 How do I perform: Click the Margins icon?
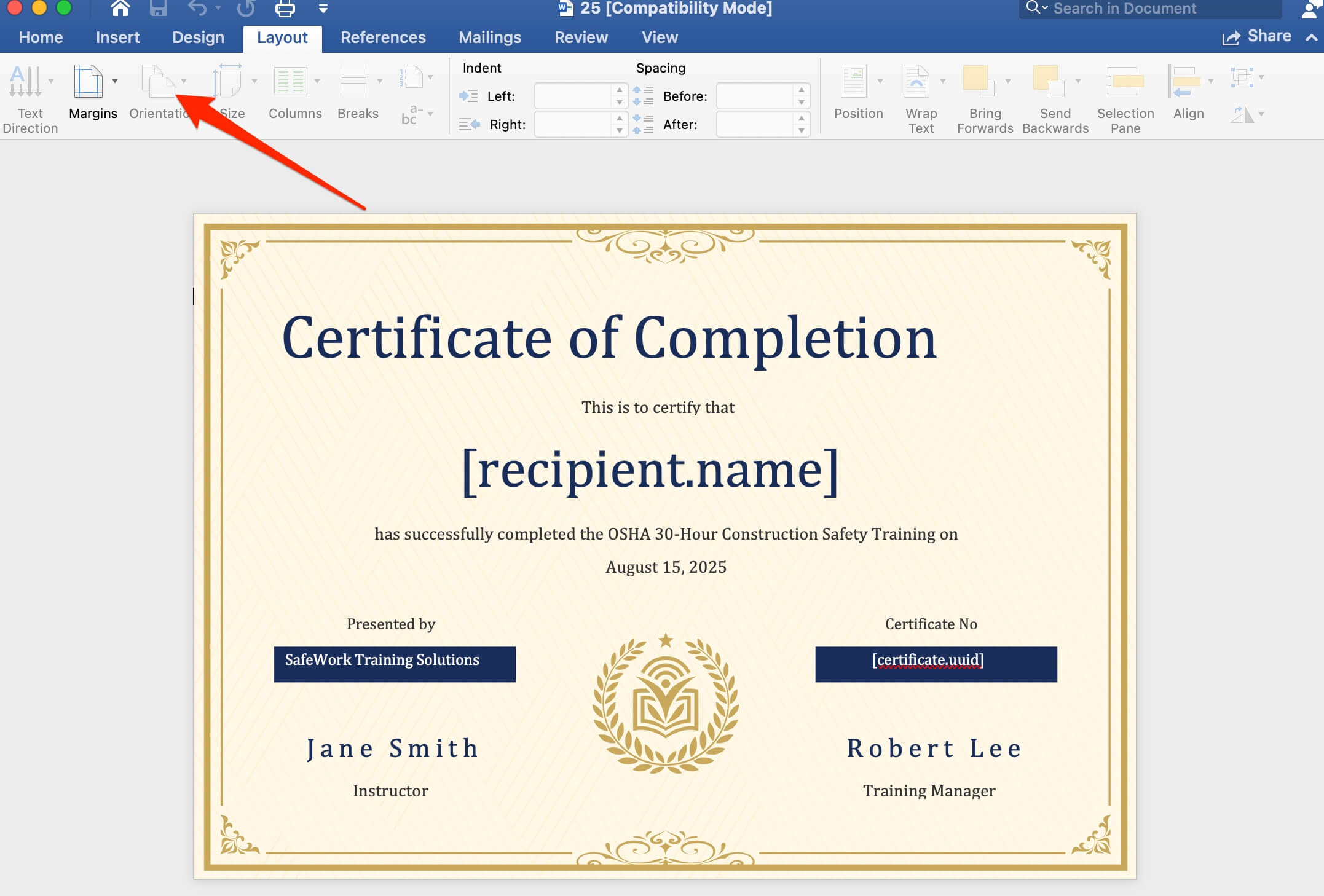(x=88, y=81)
